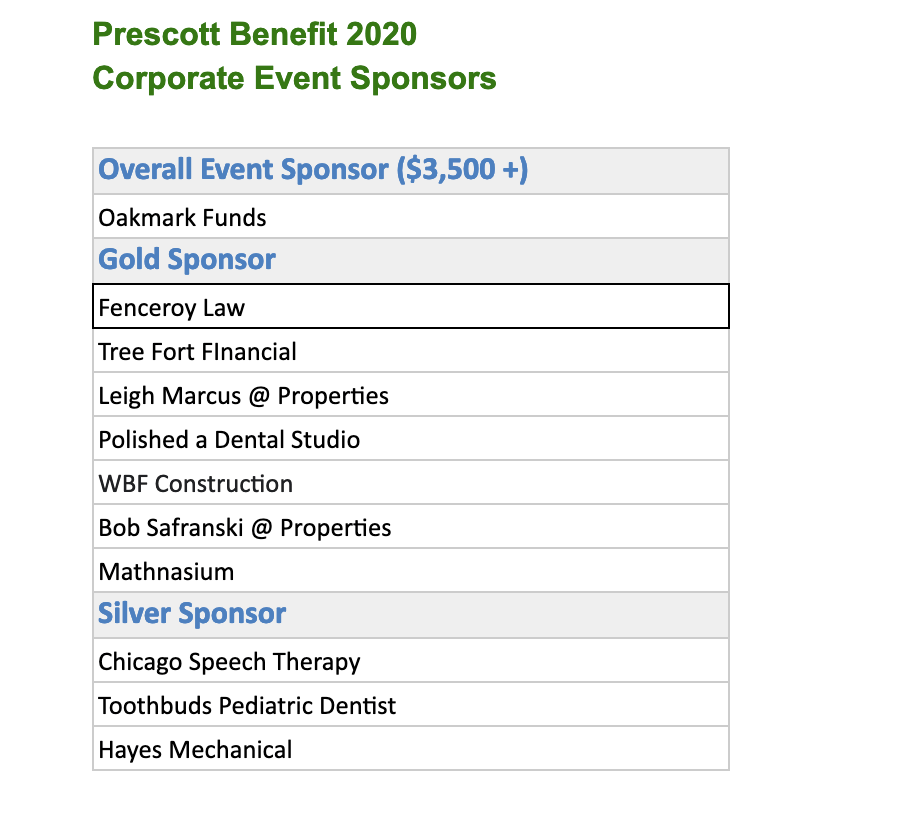This screenshot has height=834, width=900.
Task: Click the ($3,500 +) amount in the header
Action: pyautogui.click(x=462, y=170)
